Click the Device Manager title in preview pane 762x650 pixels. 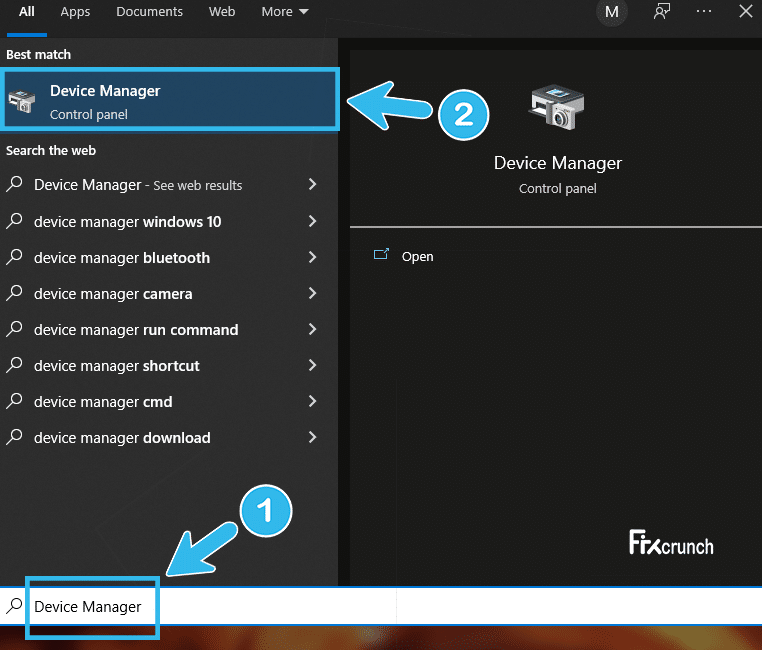click(557, 163)
